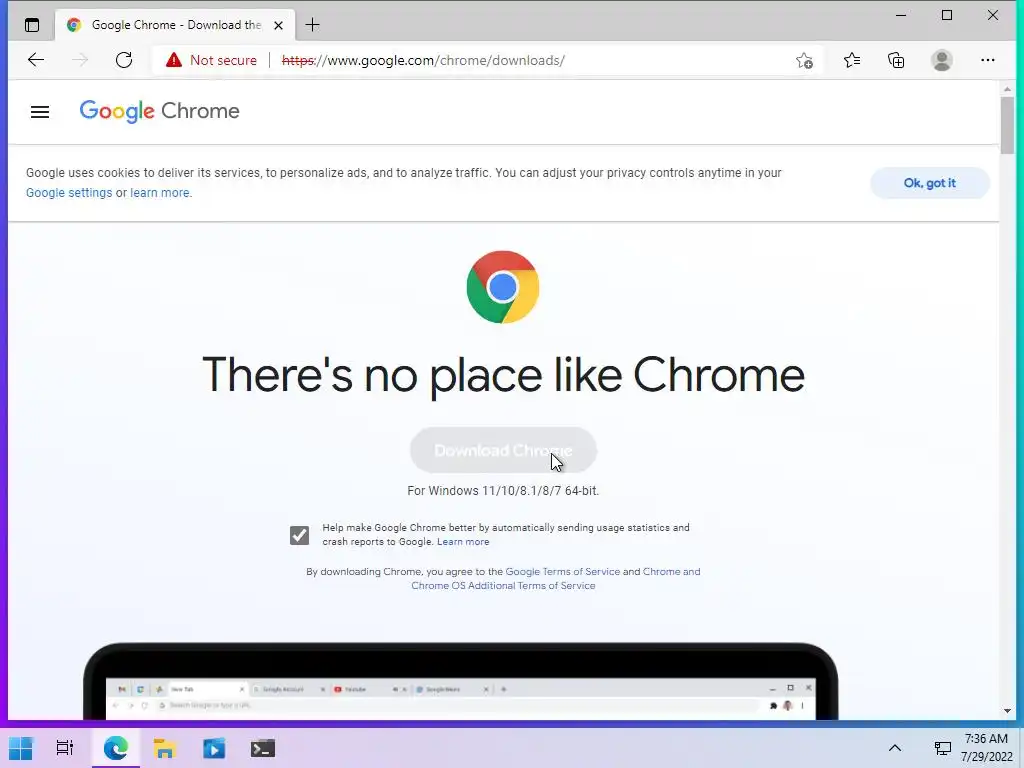Click the Google Chrome logo in header

(159, 111)
